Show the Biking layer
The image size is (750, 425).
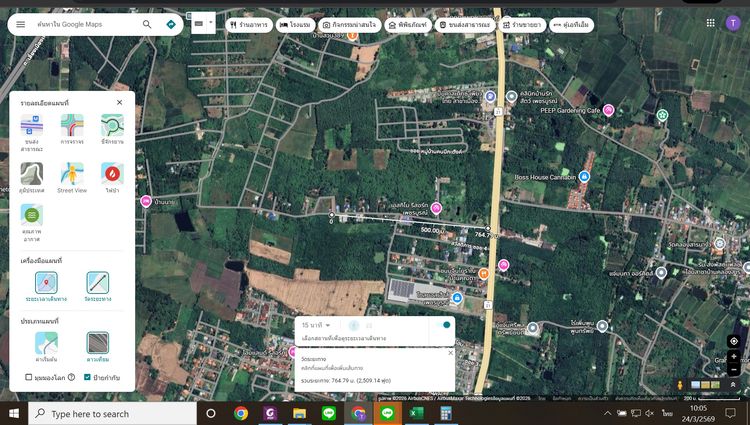click(x=112, y=125)
